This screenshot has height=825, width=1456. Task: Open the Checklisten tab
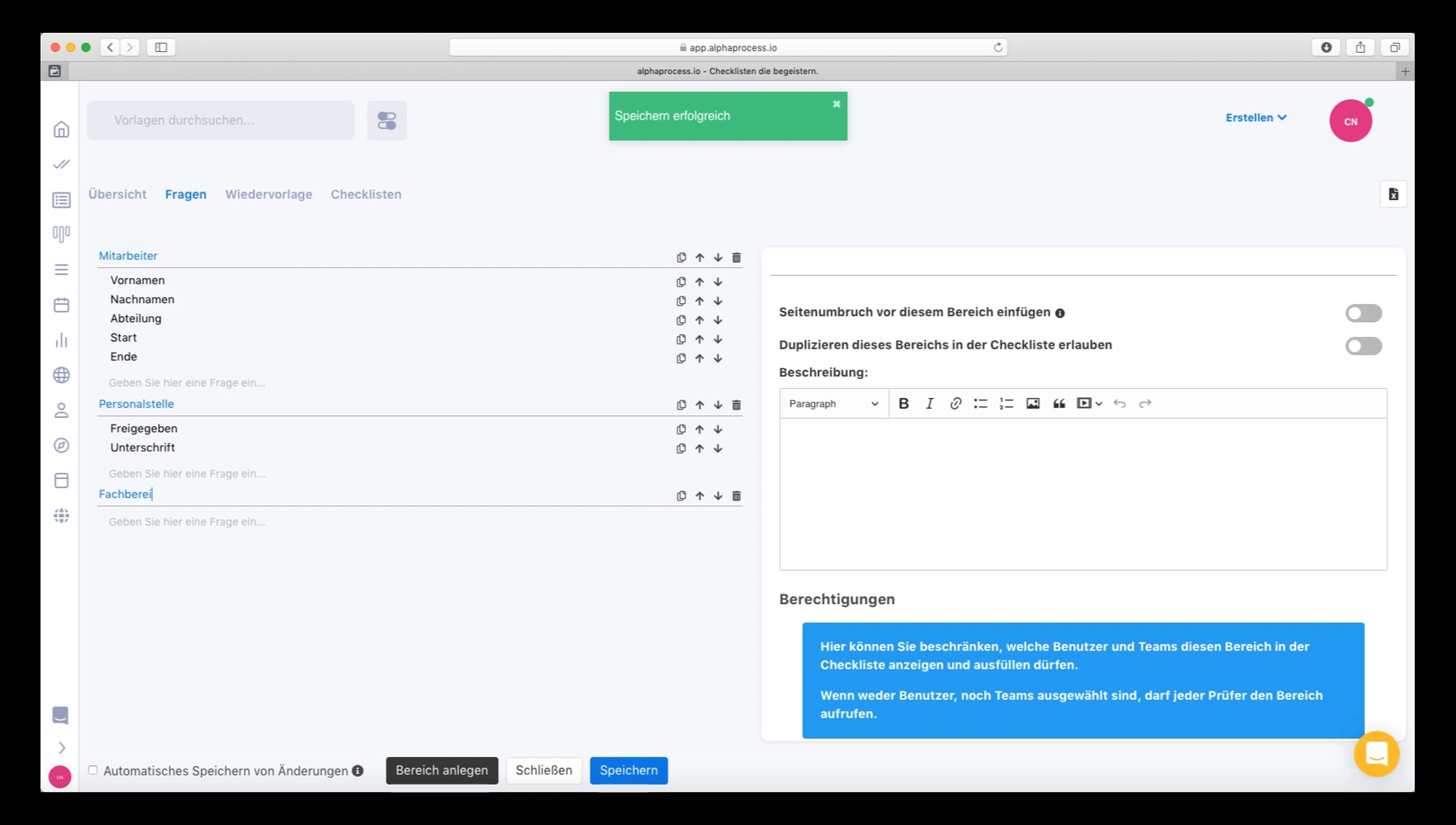pyautogui.click(x=366, y=194)
